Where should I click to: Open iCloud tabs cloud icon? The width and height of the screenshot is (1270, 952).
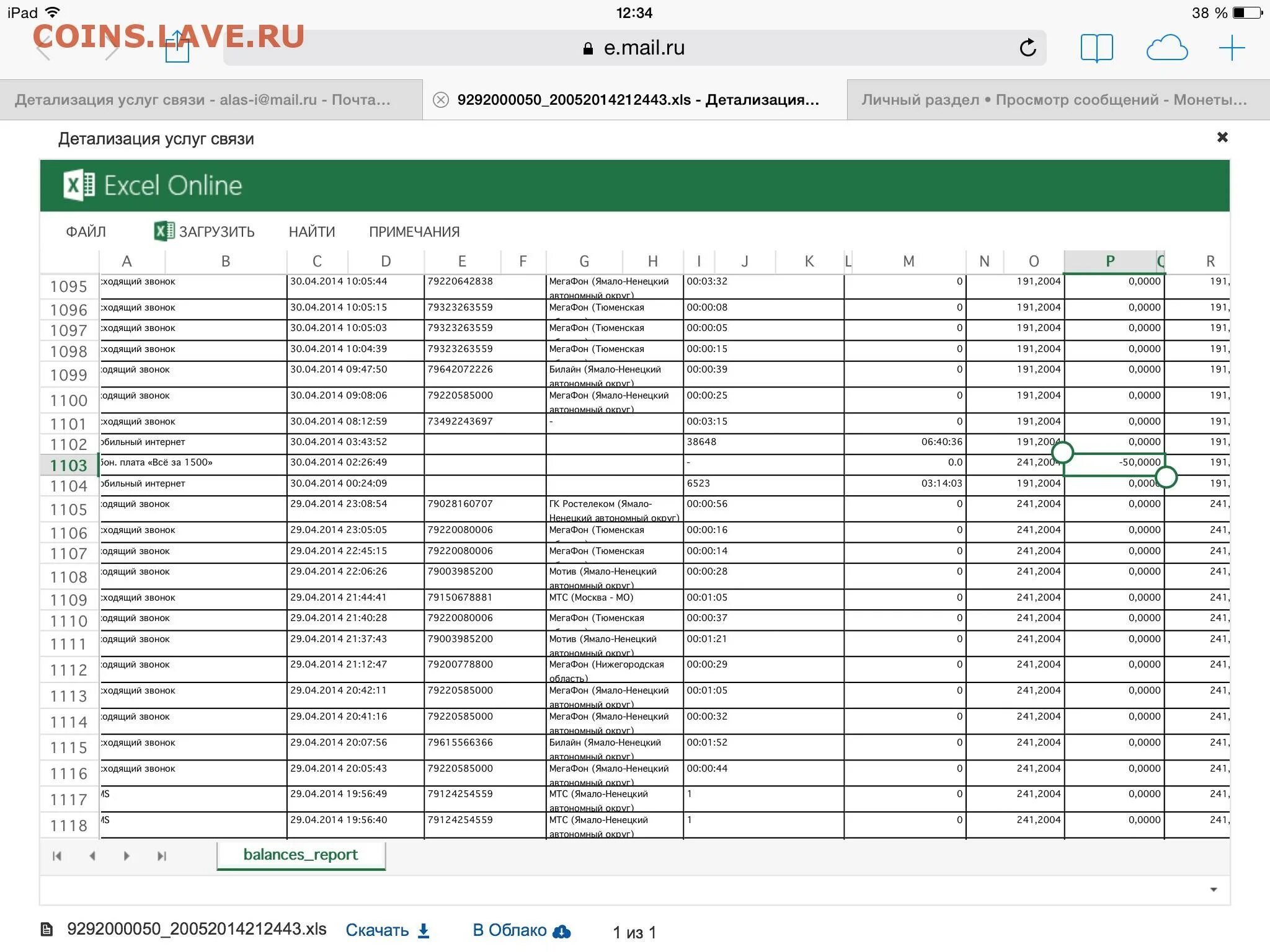(1166, 48)
